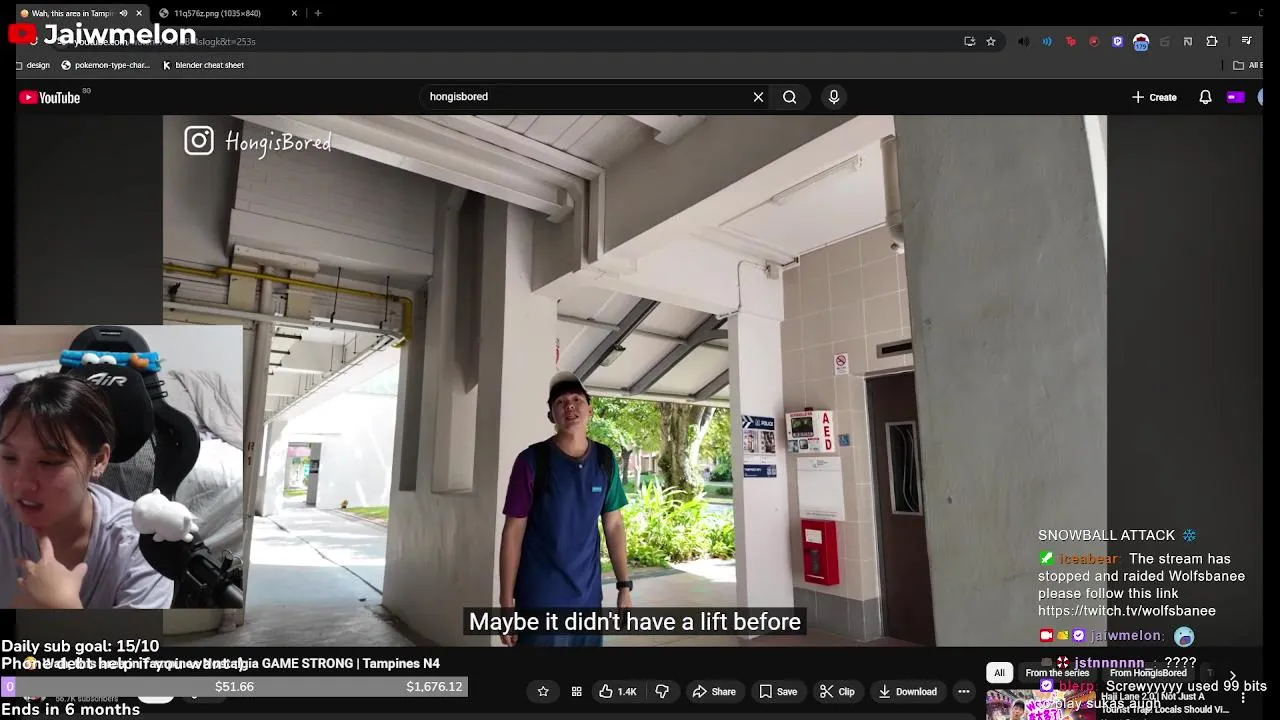Share this video
Screen dimensions: 1280x720
tap(714, 691)
